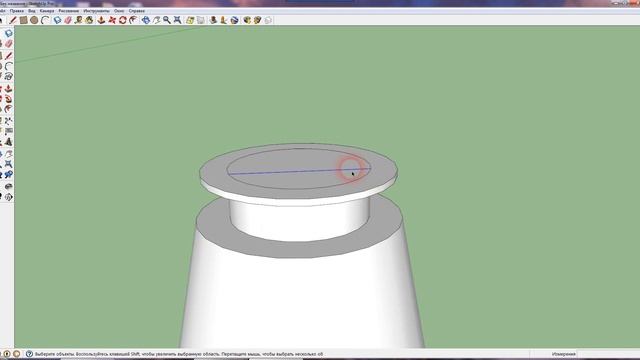Open the Photo Textures tool in top toolbar
The image size is (640, 360).
coord(224,20)
